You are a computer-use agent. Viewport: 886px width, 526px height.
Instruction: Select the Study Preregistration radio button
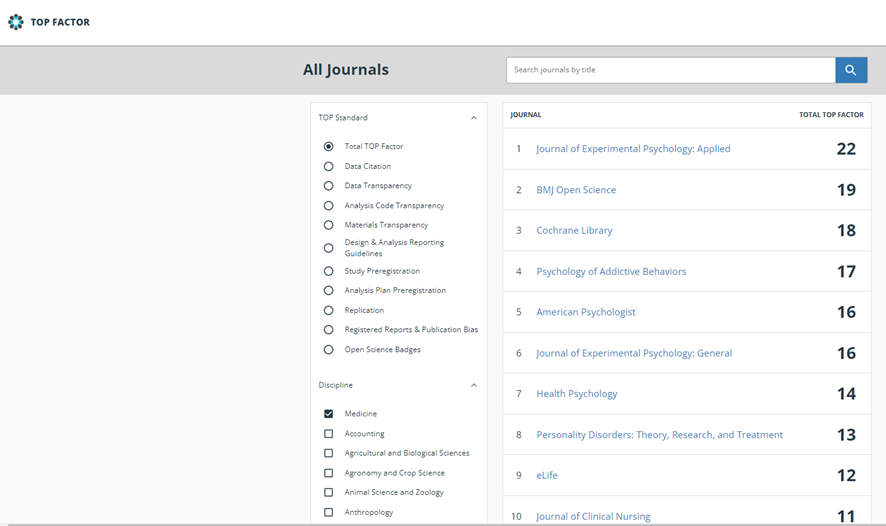[328, 271]
